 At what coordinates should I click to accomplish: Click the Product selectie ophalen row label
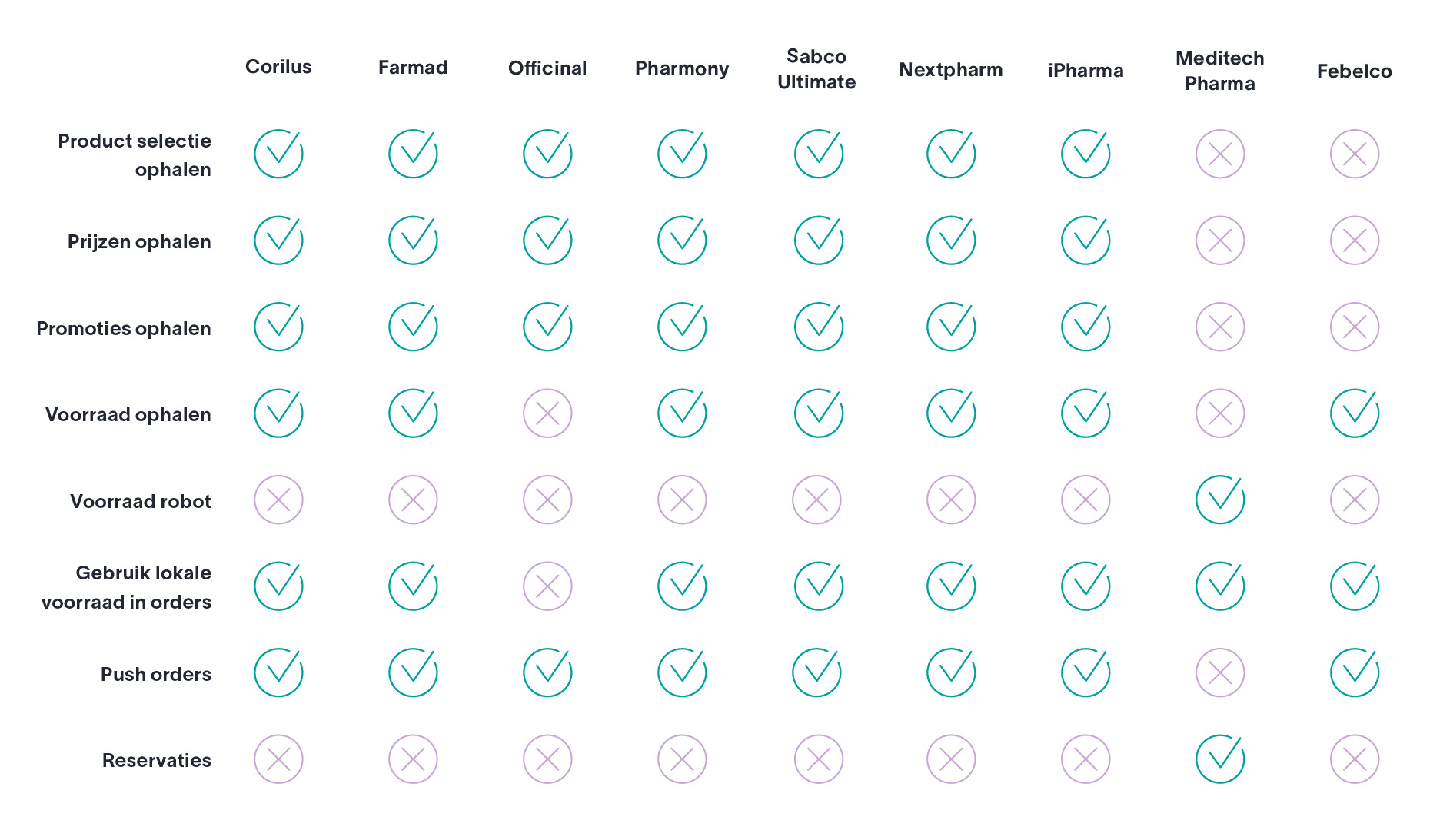(135, 155)
